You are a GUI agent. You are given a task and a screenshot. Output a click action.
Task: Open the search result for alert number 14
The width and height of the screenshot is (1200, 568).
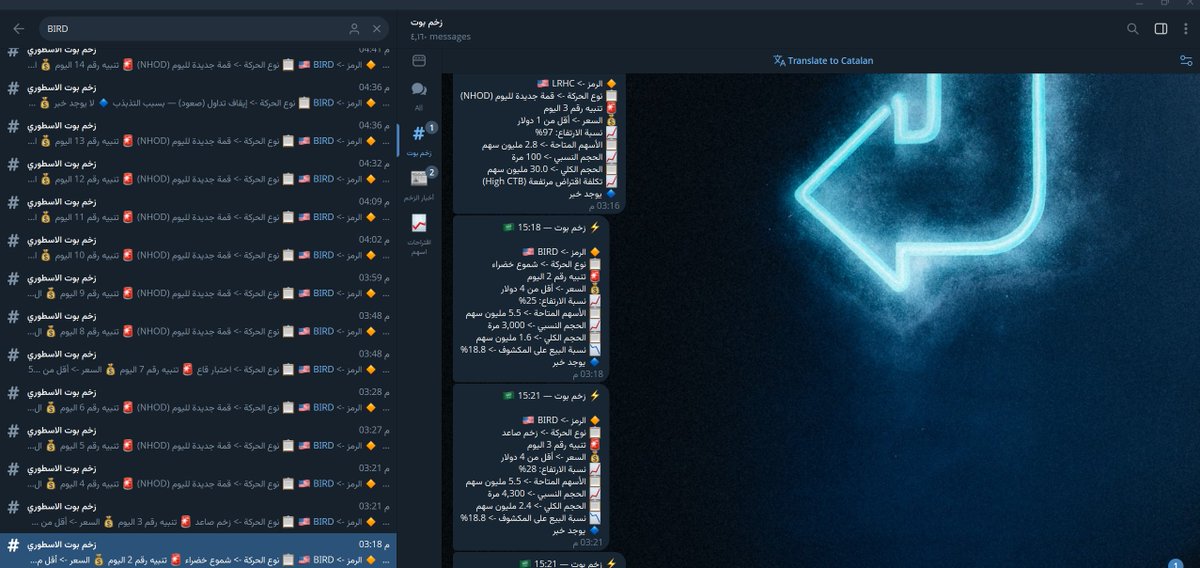198,58
